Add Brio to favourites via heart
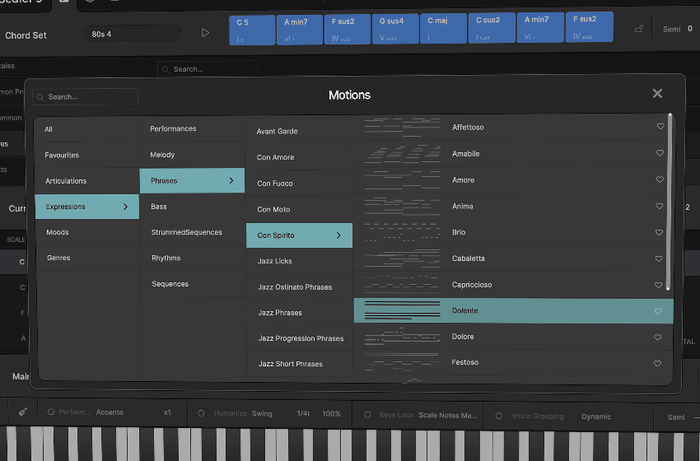700x461 pixels. click(x=659, y=232)
